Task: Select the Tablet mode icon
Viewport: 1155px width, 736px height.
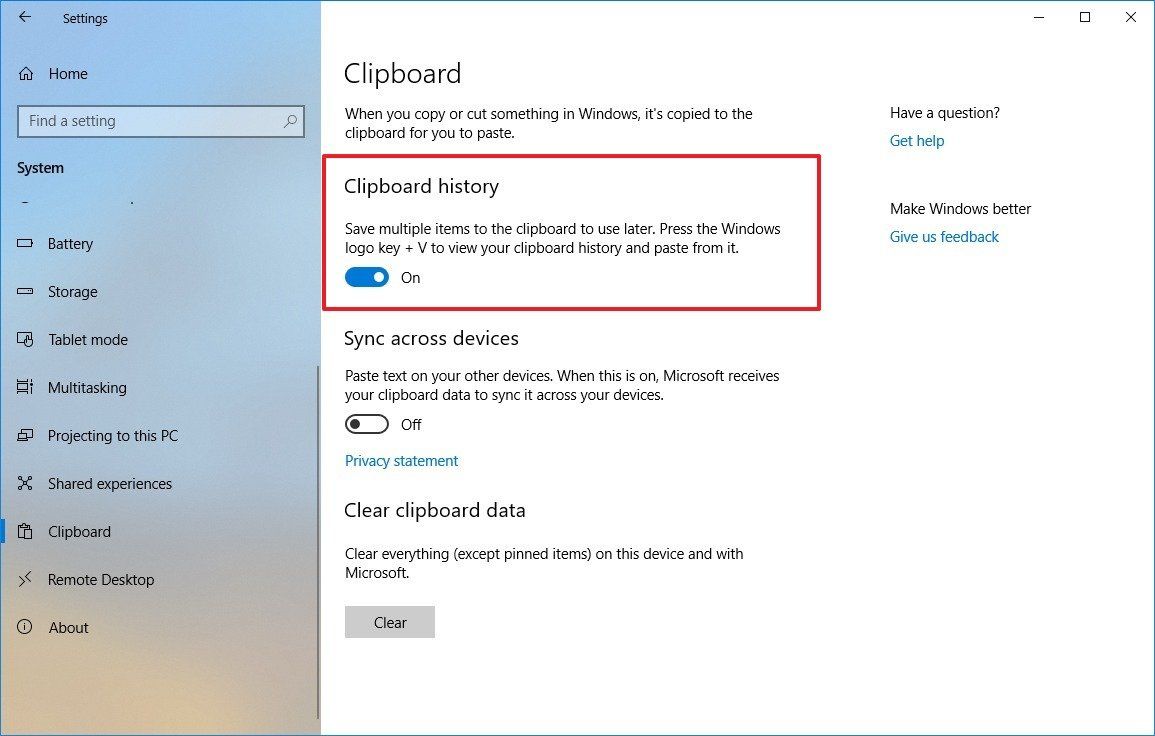Action: click(25, 339)
